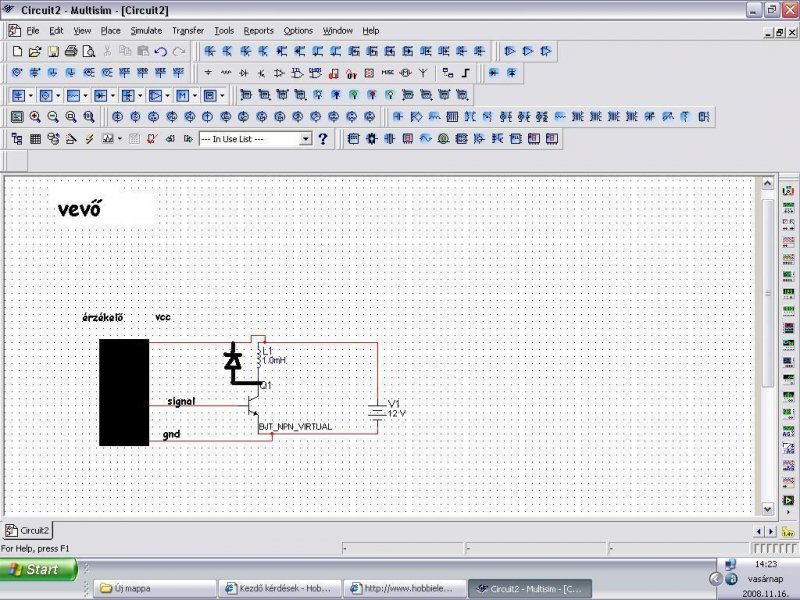Expand the virtual diode family arrow
Image resolution: width=800 pixels, height=600 pixels.
pyautogui.click(x=113, y=95)
